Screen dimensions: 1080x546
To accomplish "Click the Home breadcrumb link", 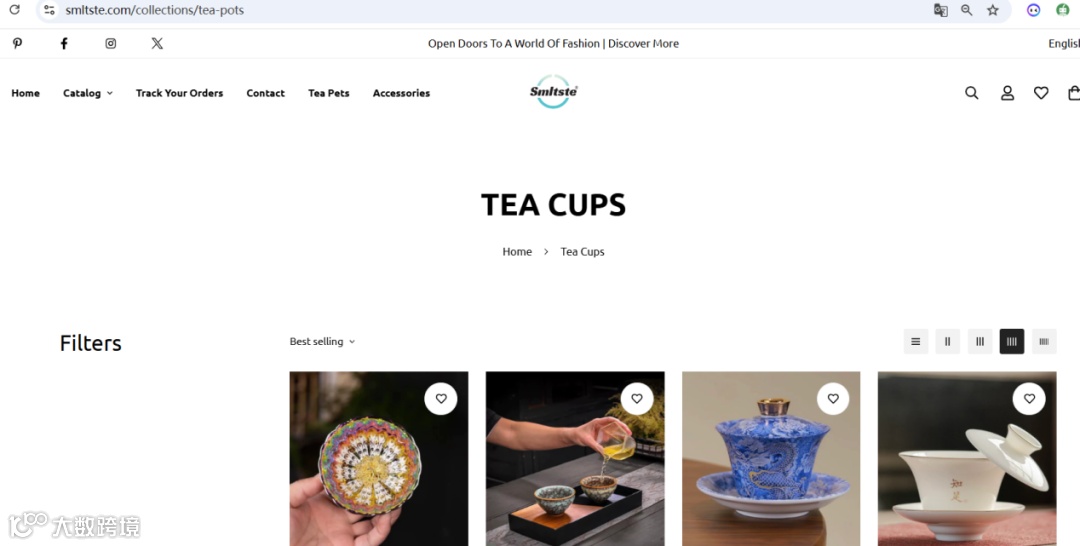I will (517, 252).
